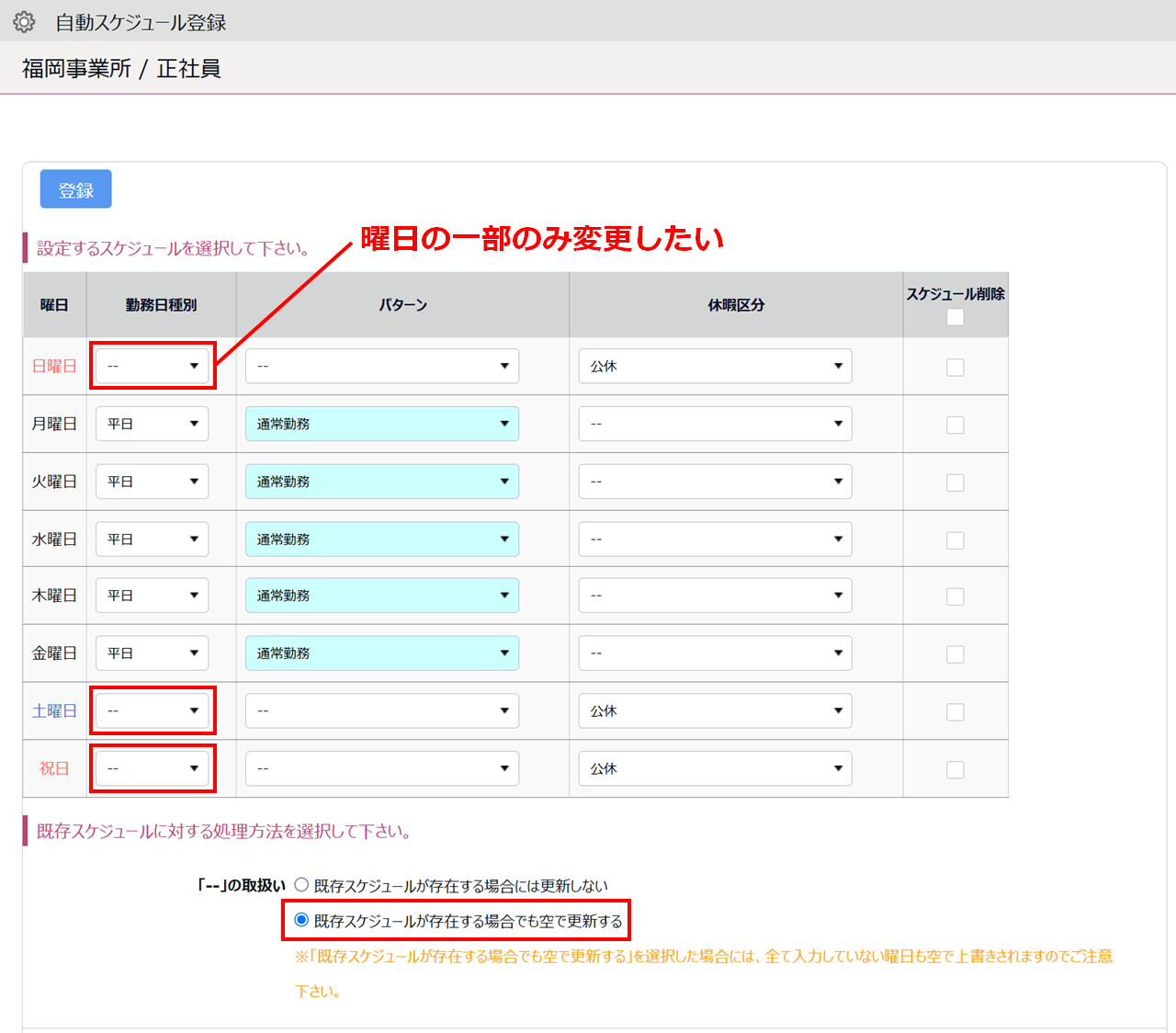
Task: Open 日曜日 休暇区分 公休 dropdown
Action: click(x=716, y=366)
